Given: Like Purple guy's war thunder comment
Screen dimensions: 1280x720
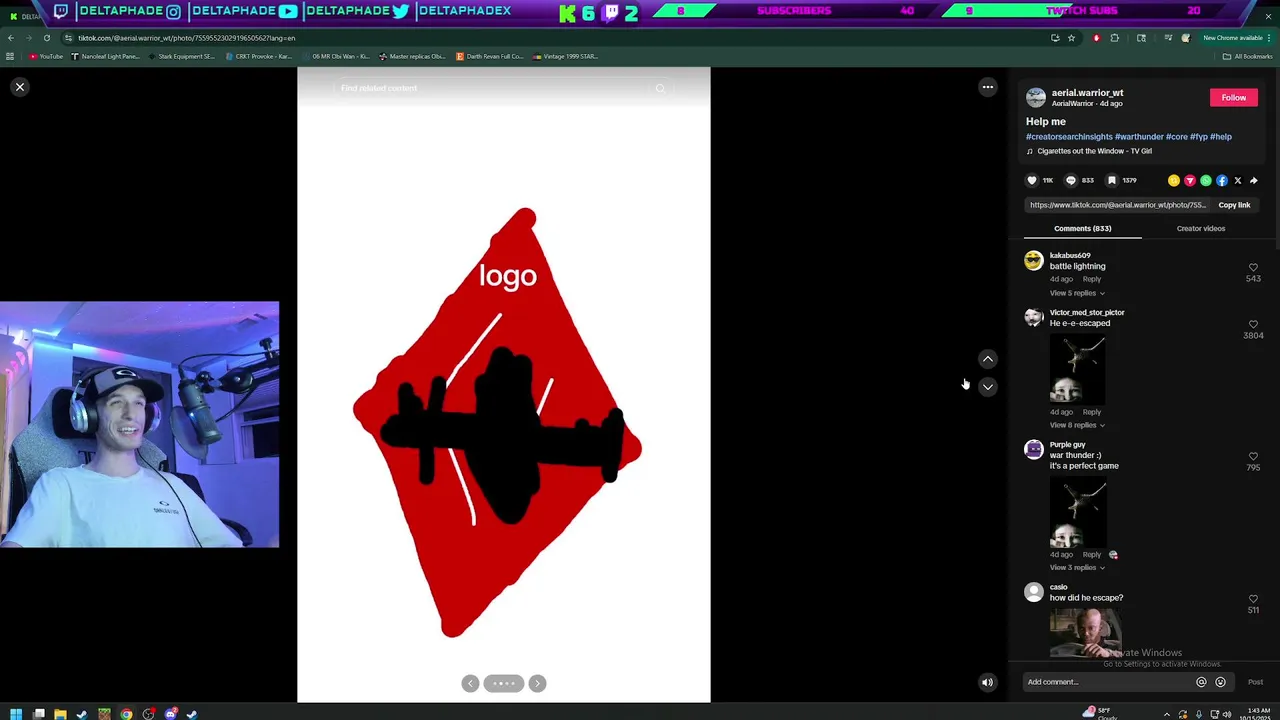Looking at the screenshot, I should (x=1253, y=457).
